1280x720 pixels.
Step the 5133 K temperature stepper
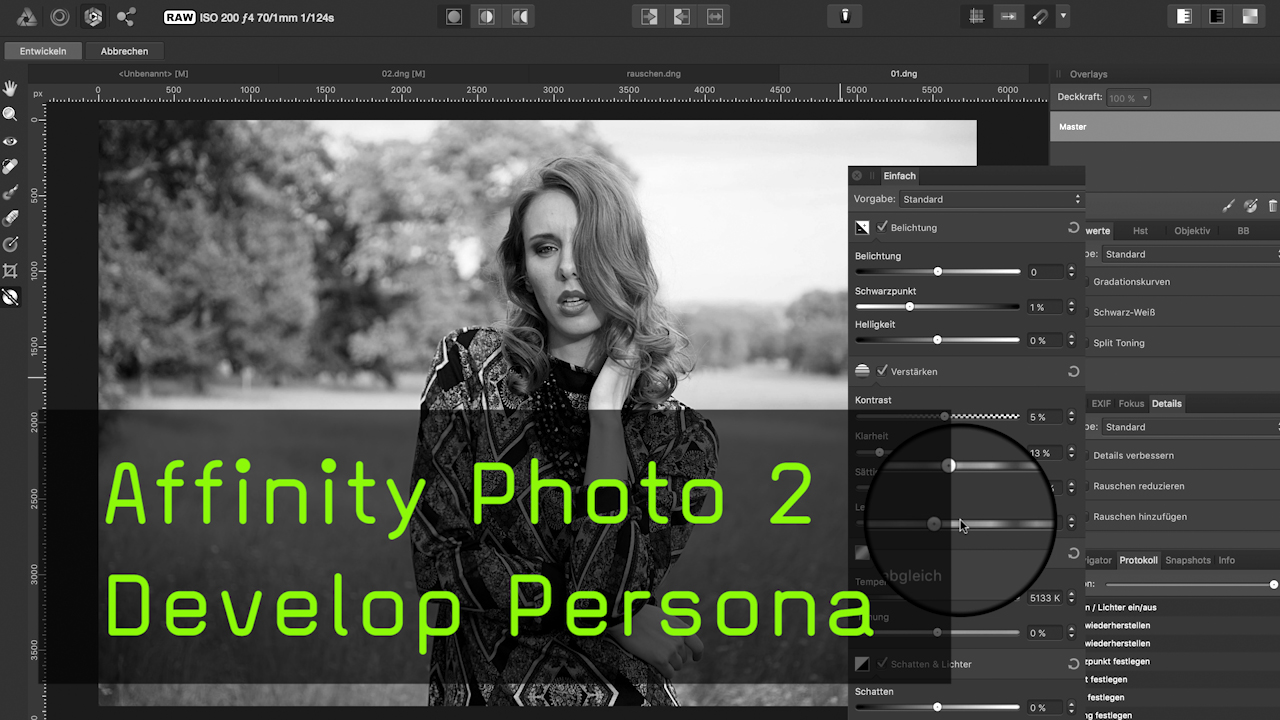coord(1071,598)
